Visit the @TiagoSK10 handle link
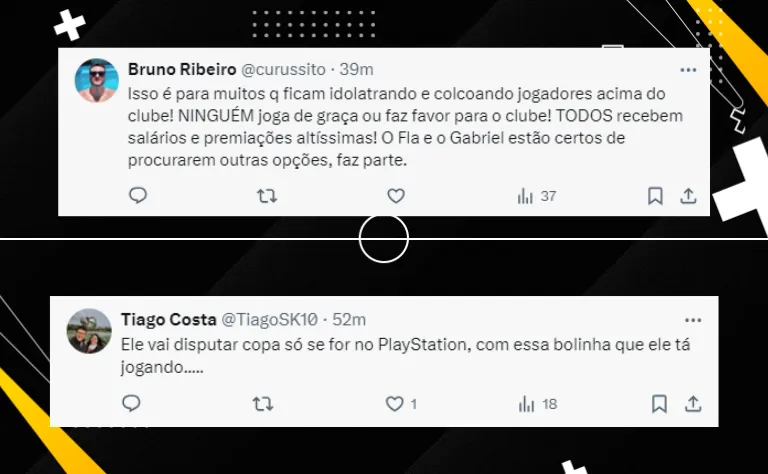 [270, 320]
